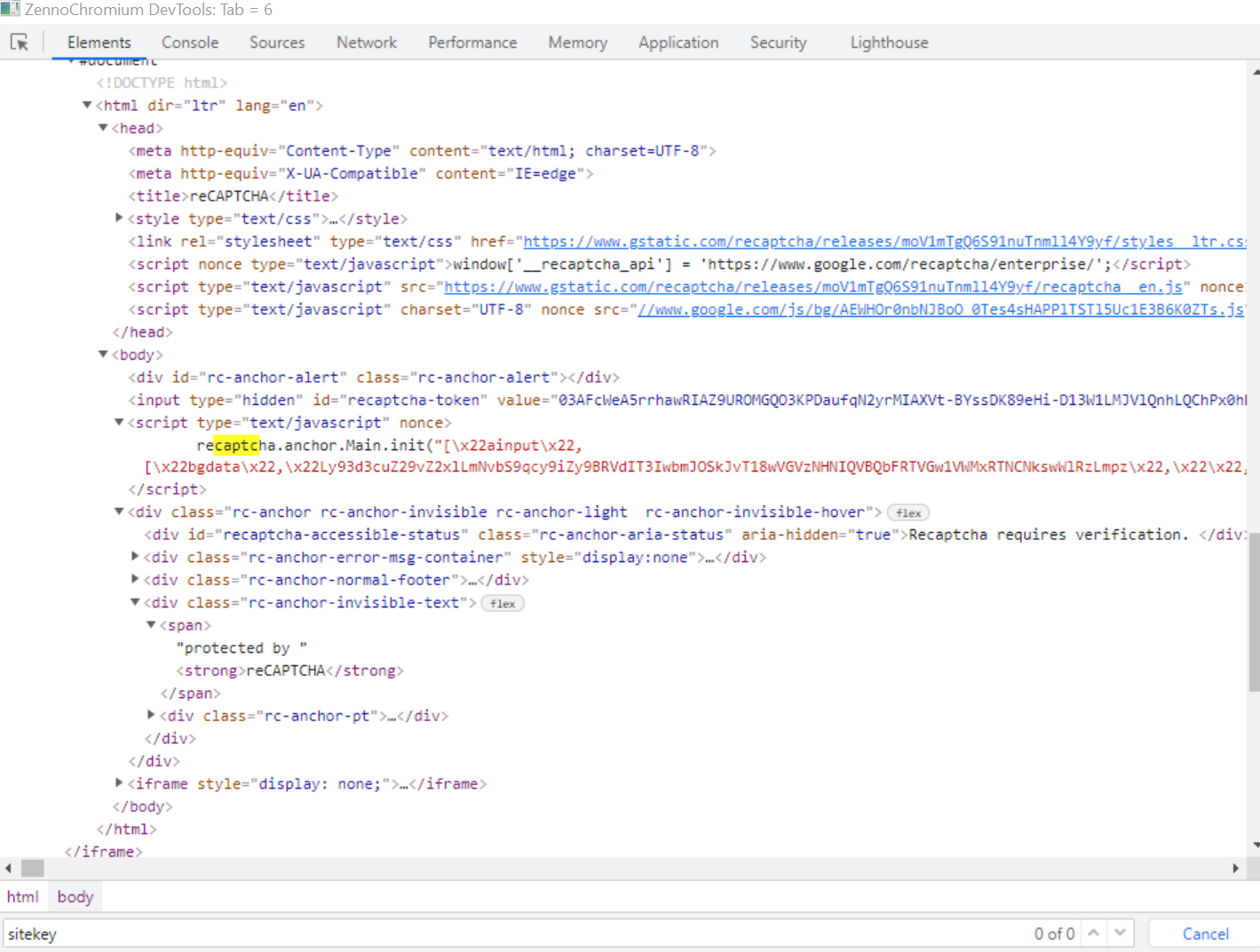Open the Memory tab

(x=578, y=42)
